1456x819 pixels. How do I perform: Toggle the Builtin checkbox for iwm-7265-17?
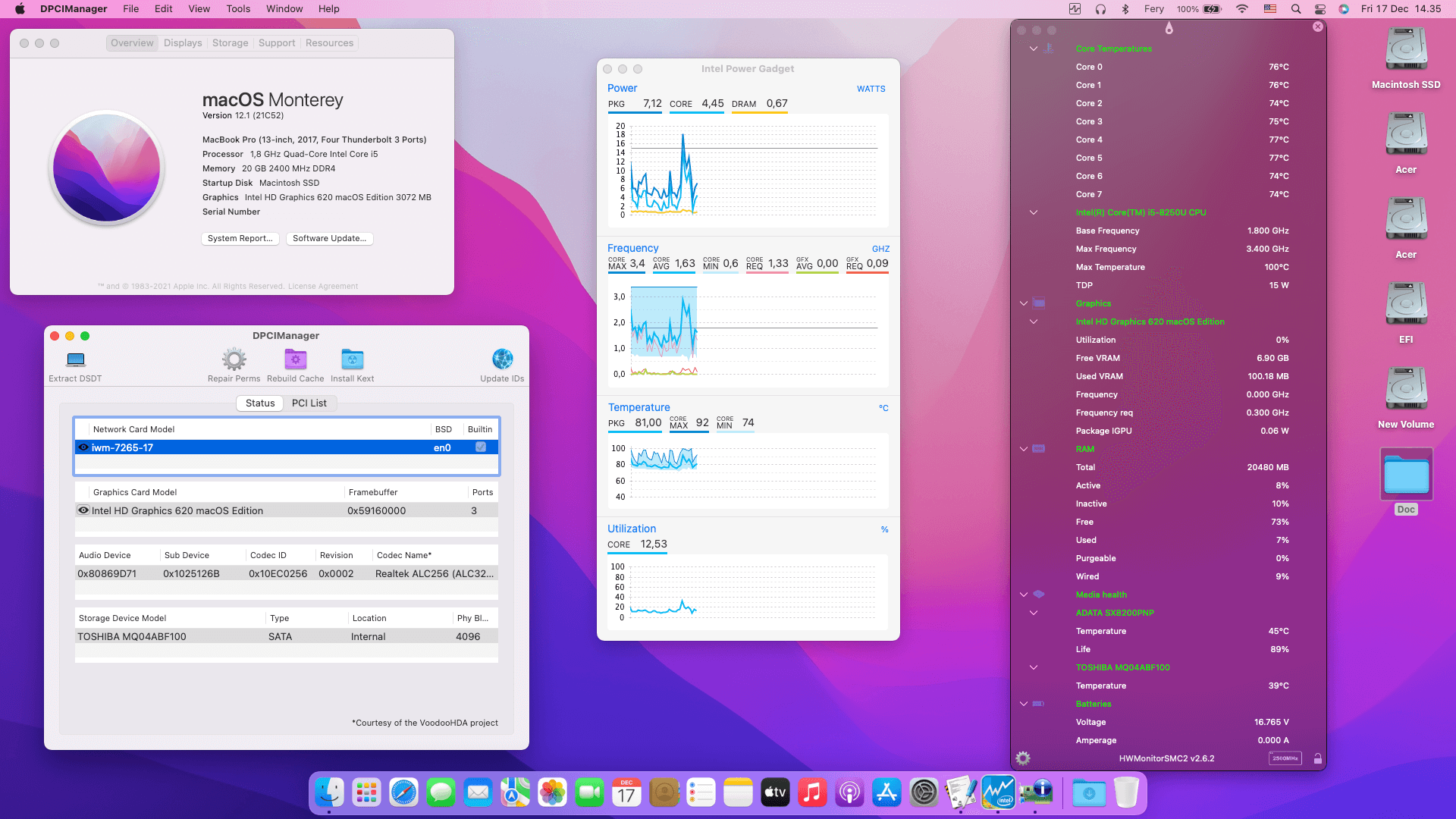tap(481, 447)
